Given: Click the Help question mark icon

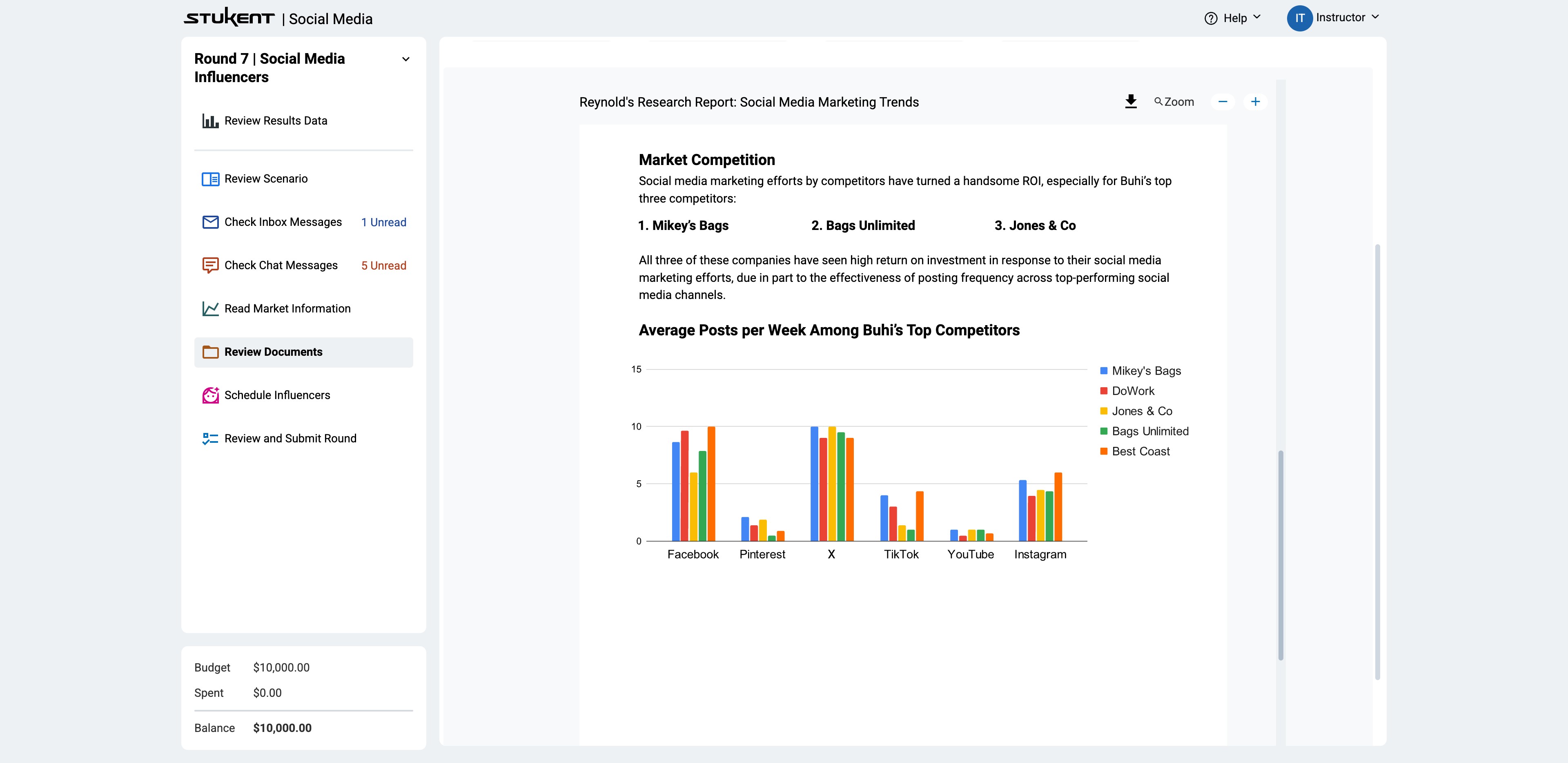Looking at the screenshot, I should pos(1211,18).
